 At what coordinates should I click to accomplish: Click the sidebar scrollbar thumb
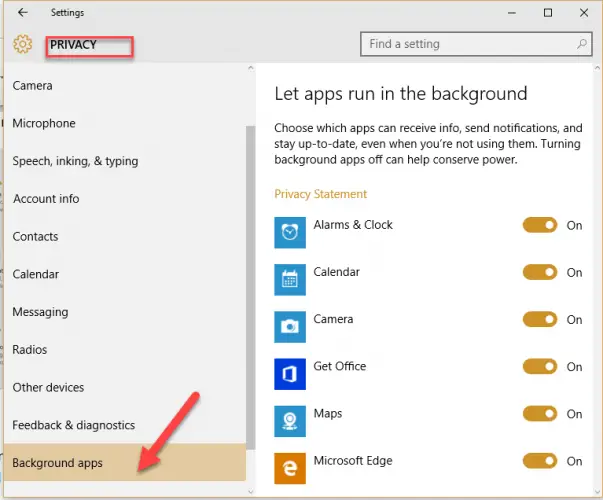coord(250,287)
